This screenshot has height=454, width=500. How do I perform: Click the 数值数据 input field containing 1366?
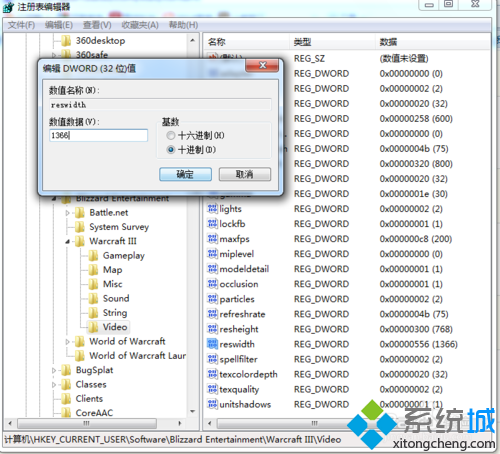tap(99, 135)
